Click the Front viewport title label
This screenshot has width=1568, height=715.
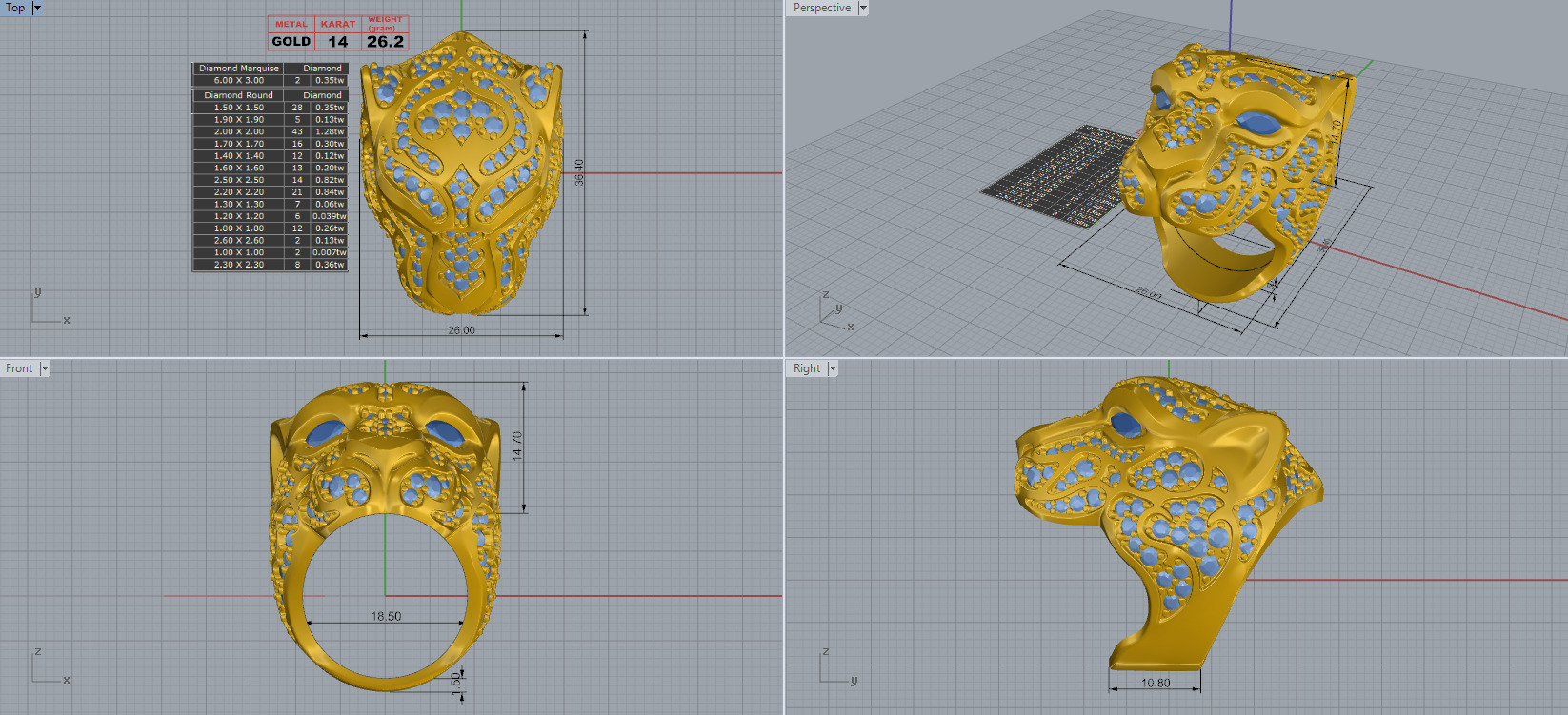click(19, 368)
